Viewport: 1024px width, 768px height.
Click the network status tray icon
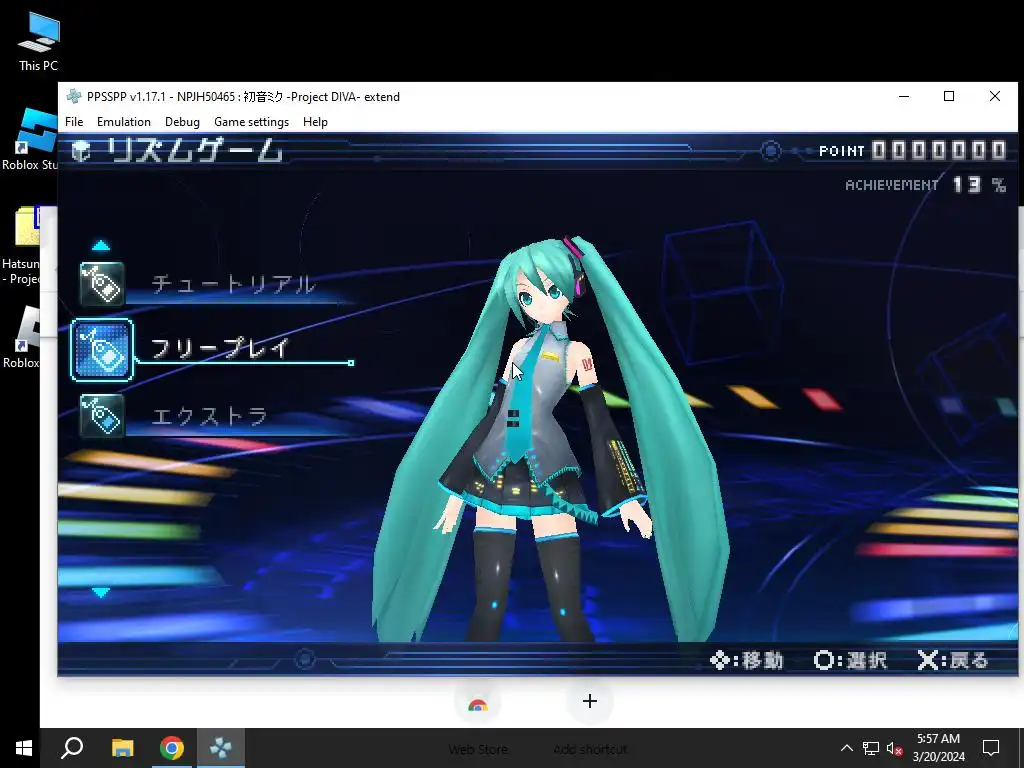[x=871, y=748]
